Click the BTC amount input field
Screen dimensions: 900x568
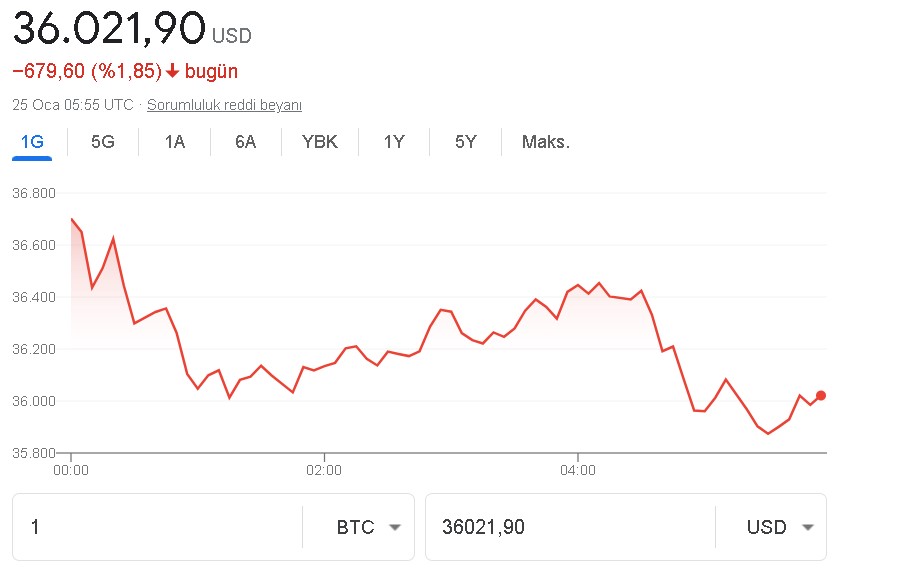[160, 527]
